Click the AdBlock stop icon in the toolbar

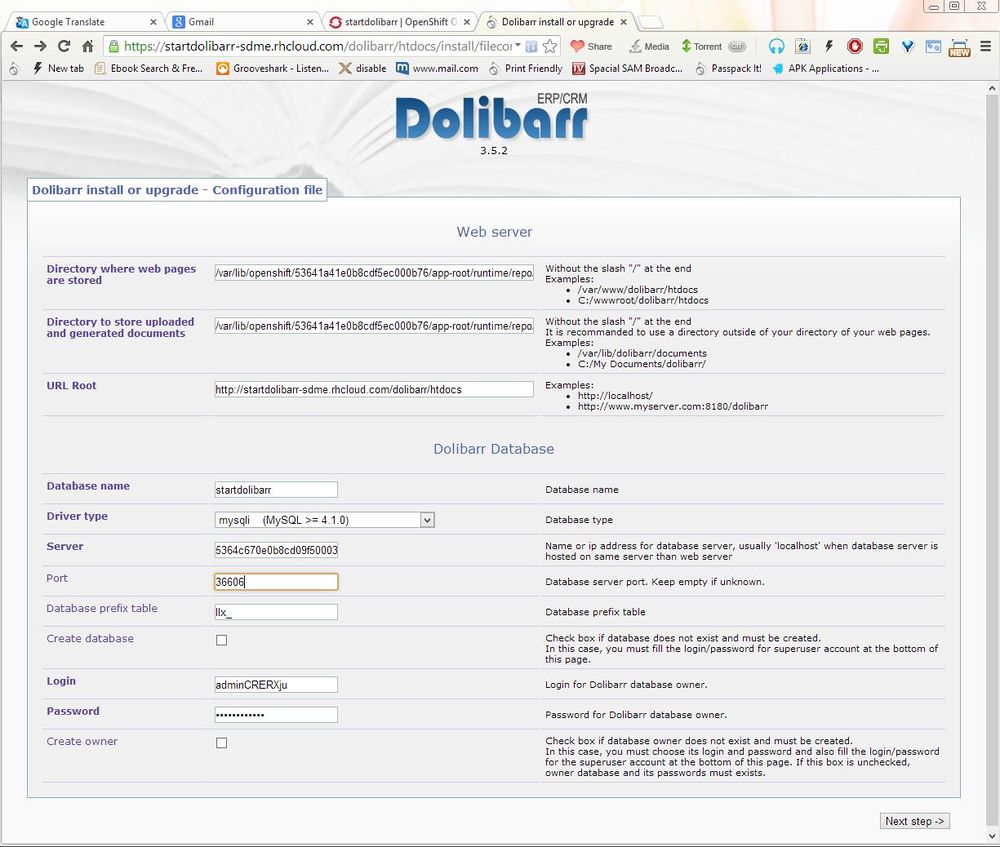(856, 46)
